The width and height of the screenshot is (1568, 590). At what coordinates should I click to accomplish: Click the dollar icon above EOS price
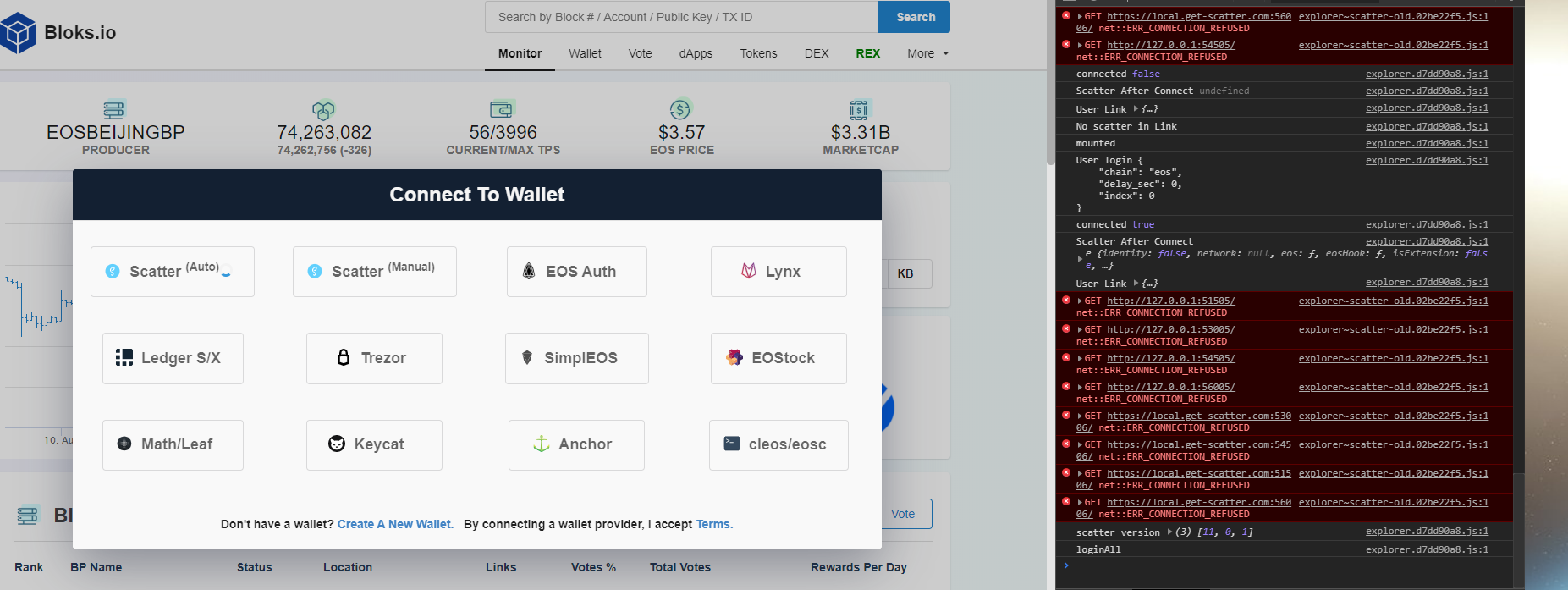(x=680, y=109)
